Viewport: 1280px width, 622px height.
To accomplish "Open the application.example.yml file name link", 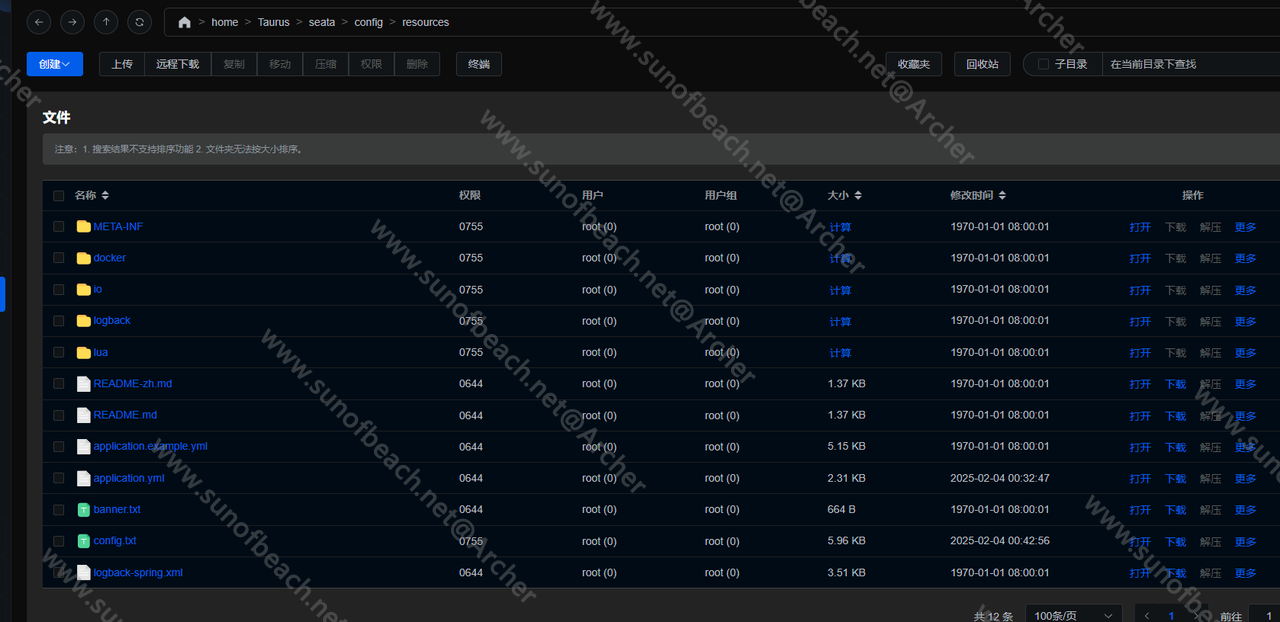I will pos(151,447).
